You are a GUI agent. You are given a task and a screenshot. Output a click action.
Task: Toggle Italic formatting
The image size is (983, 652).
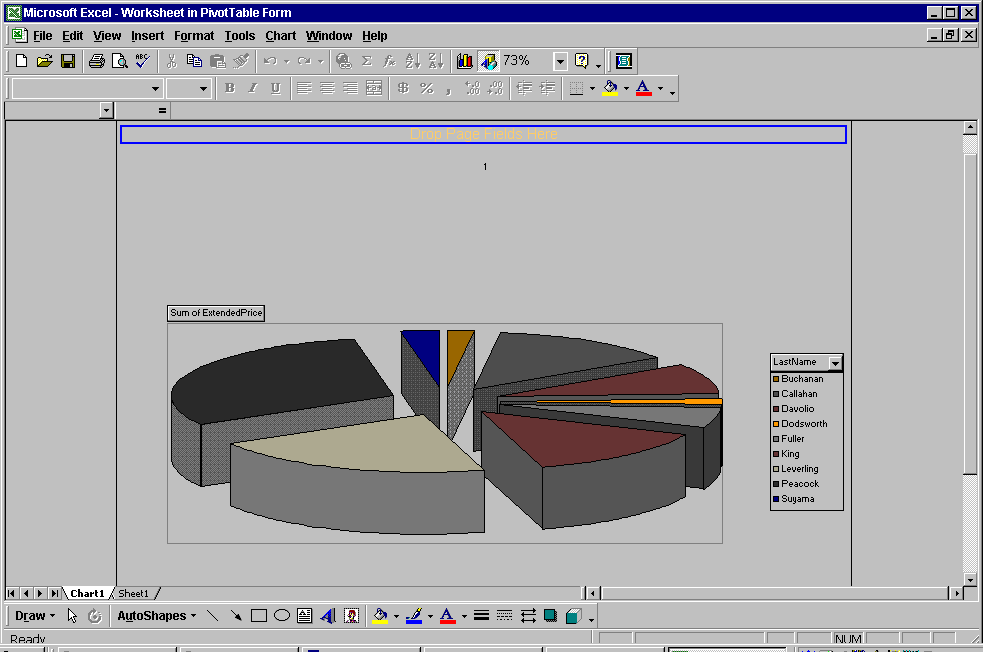(253, 88)
